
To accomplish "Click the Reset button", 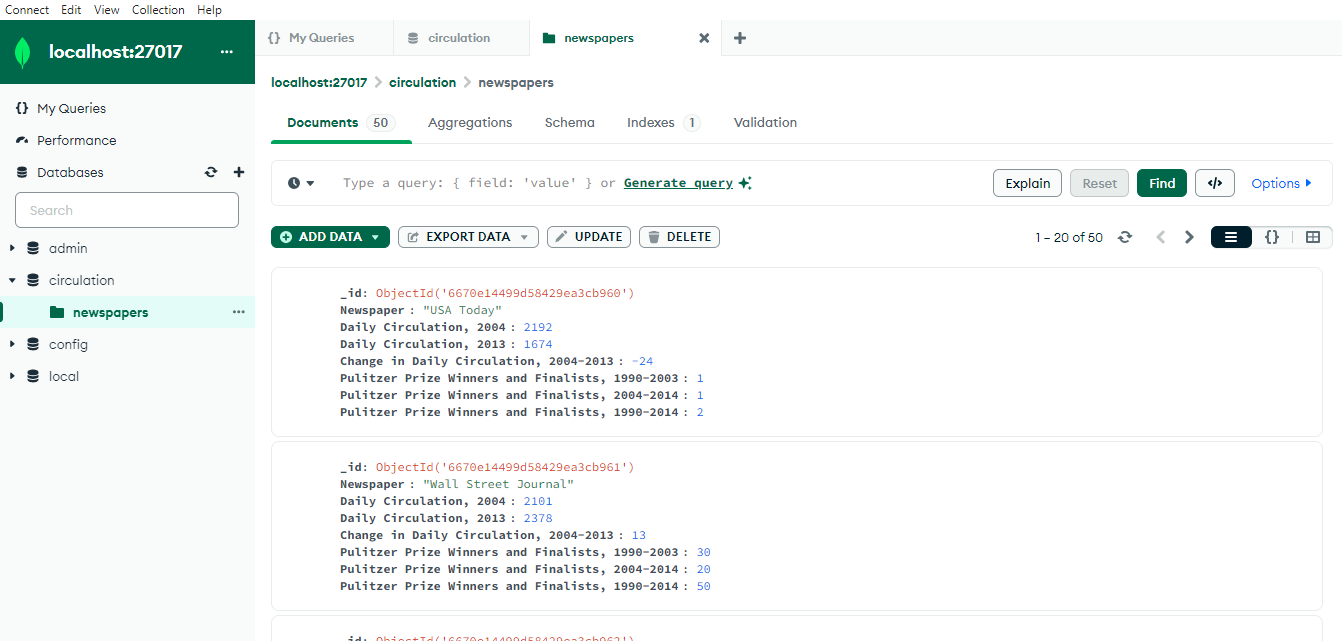I will click(1099, 183).
